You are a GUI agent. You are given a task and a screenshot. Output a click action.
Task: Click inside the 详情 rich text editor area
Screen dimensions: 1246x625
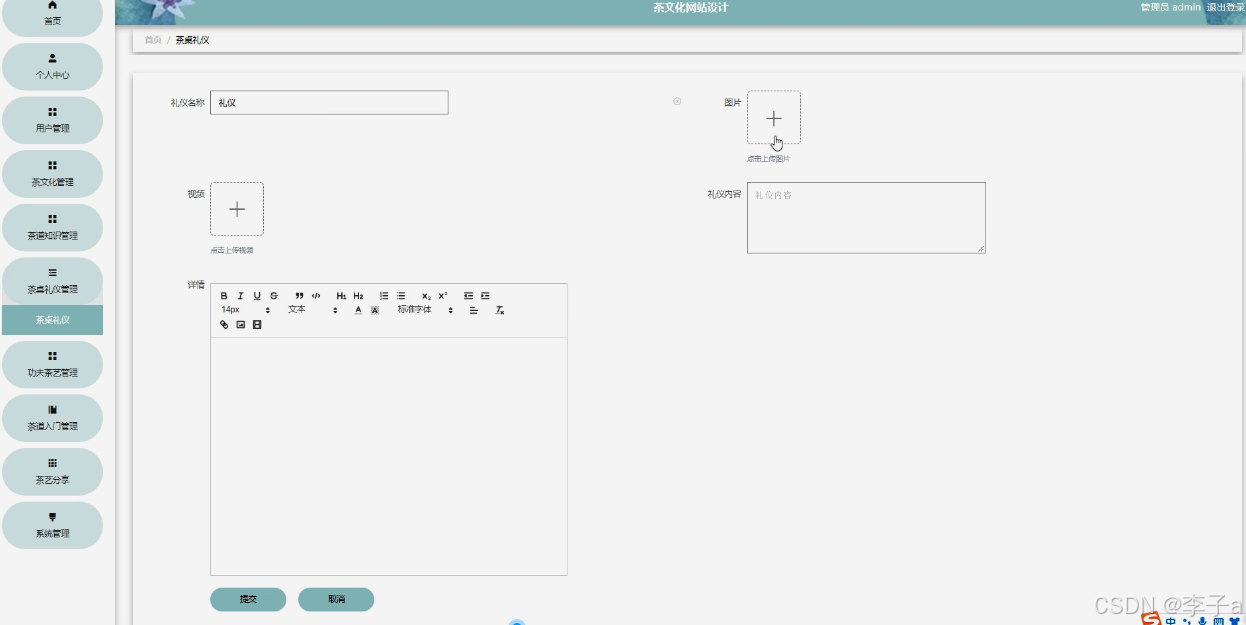coord(389,456)
